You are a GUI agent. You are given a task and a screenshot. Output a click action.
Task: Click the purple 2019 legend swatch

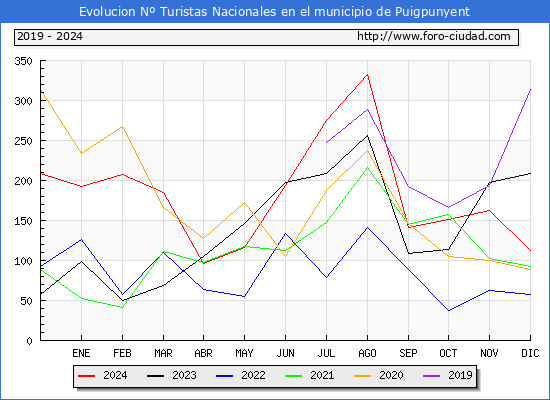431,376
